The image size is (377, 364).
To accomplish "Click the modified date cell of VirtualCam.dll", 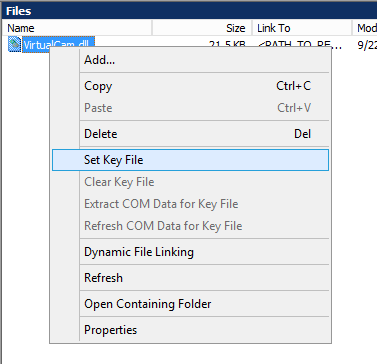I will (x=367, y=44).
